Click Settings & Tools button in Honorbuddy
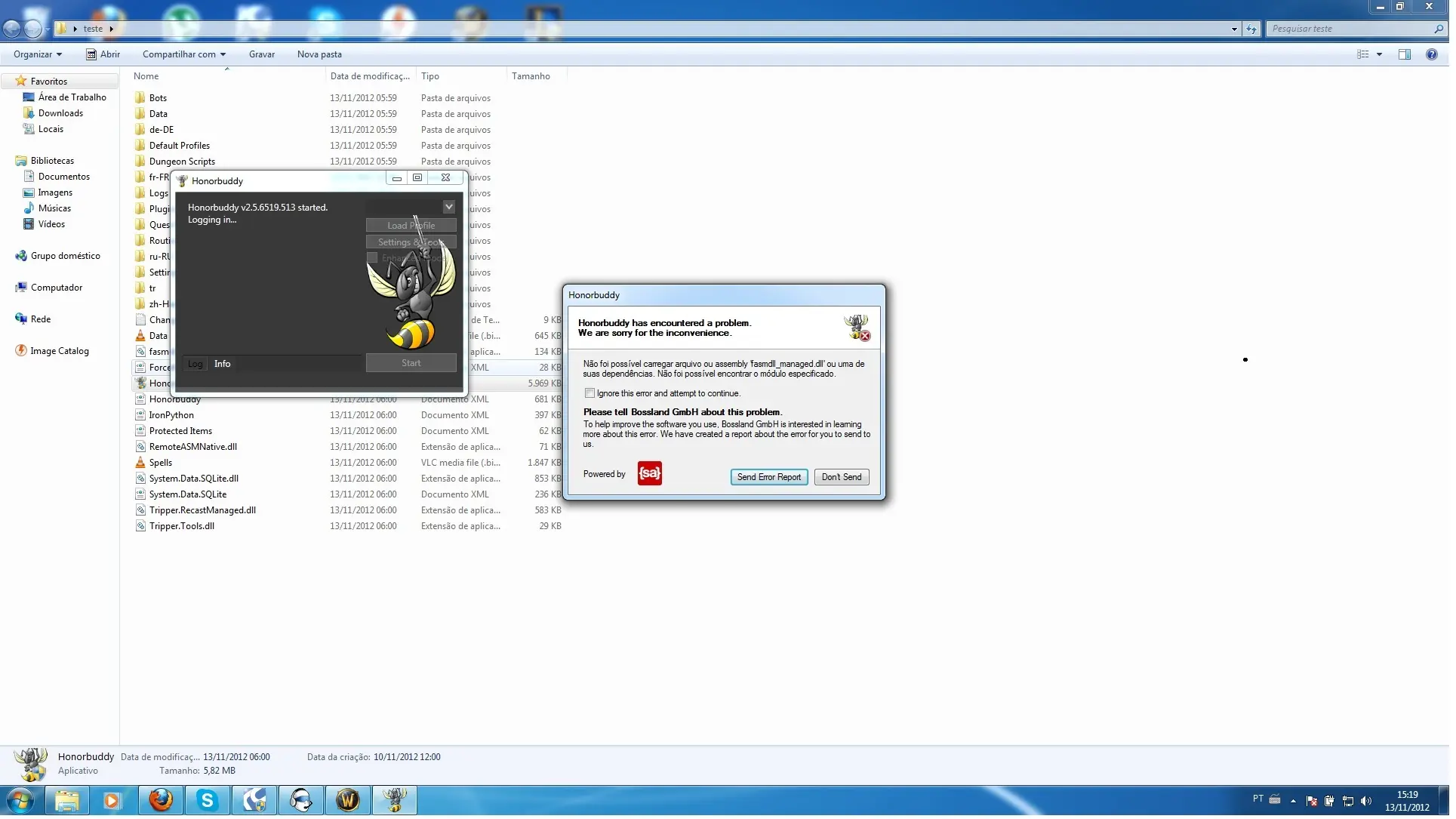 click(413, 243)
